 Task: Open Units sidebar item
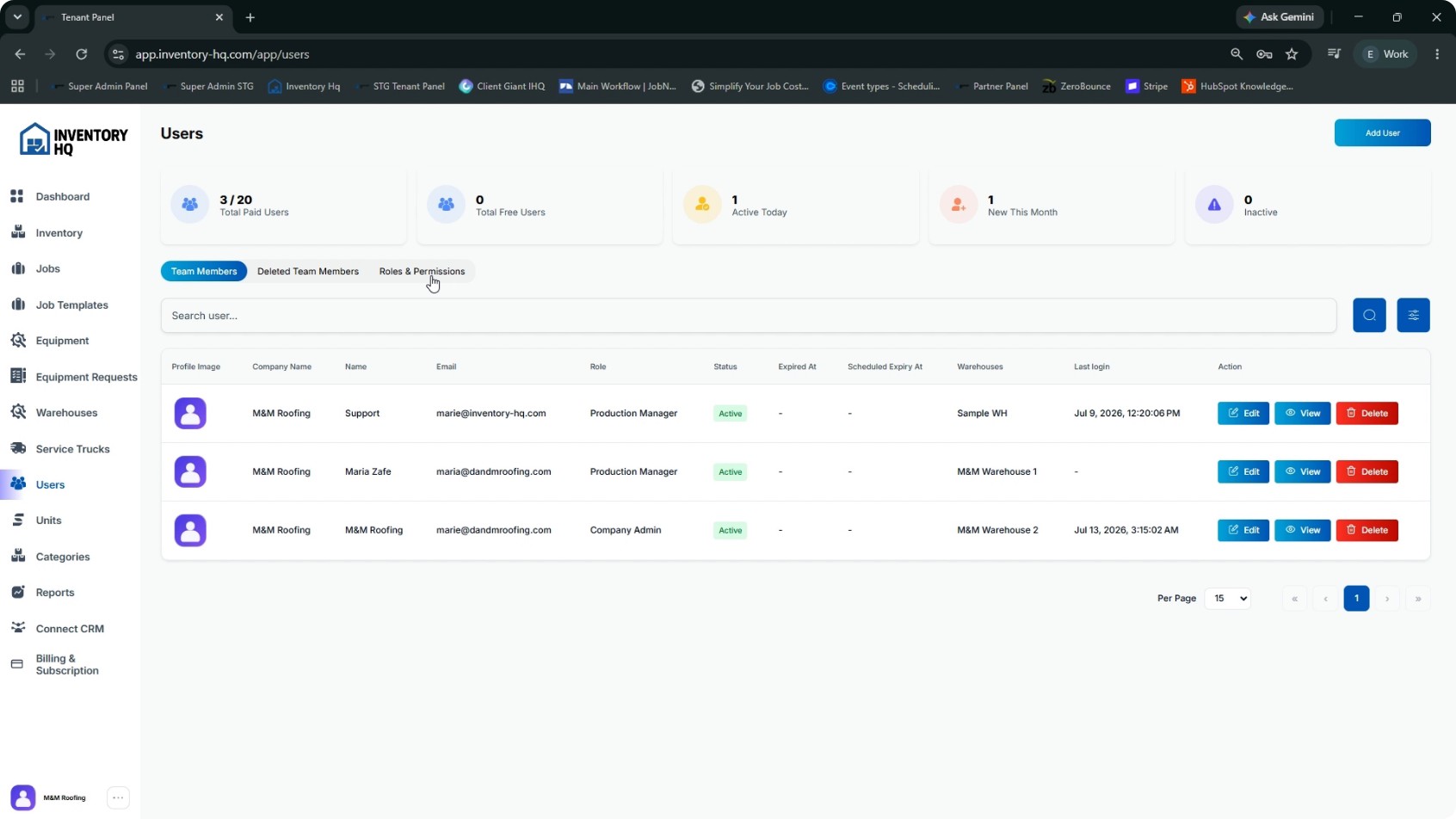point(48,520)
